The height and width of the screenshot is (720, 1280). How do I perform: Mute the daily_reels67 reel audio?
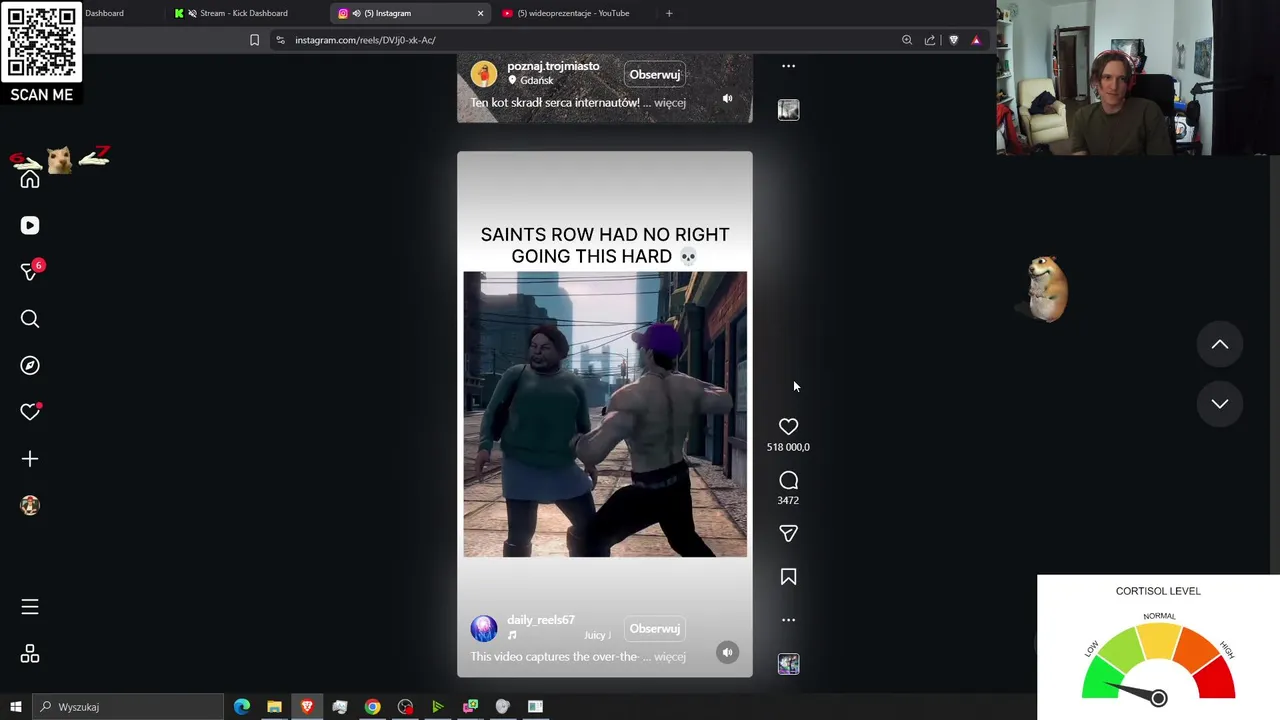(727, 653)
